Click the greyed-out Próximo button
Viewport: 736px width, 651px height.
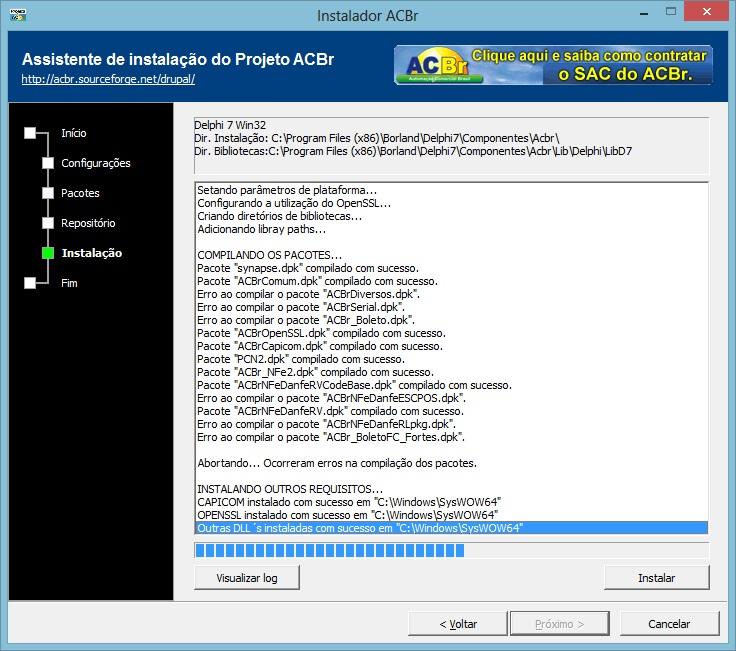tap(560, 624)
